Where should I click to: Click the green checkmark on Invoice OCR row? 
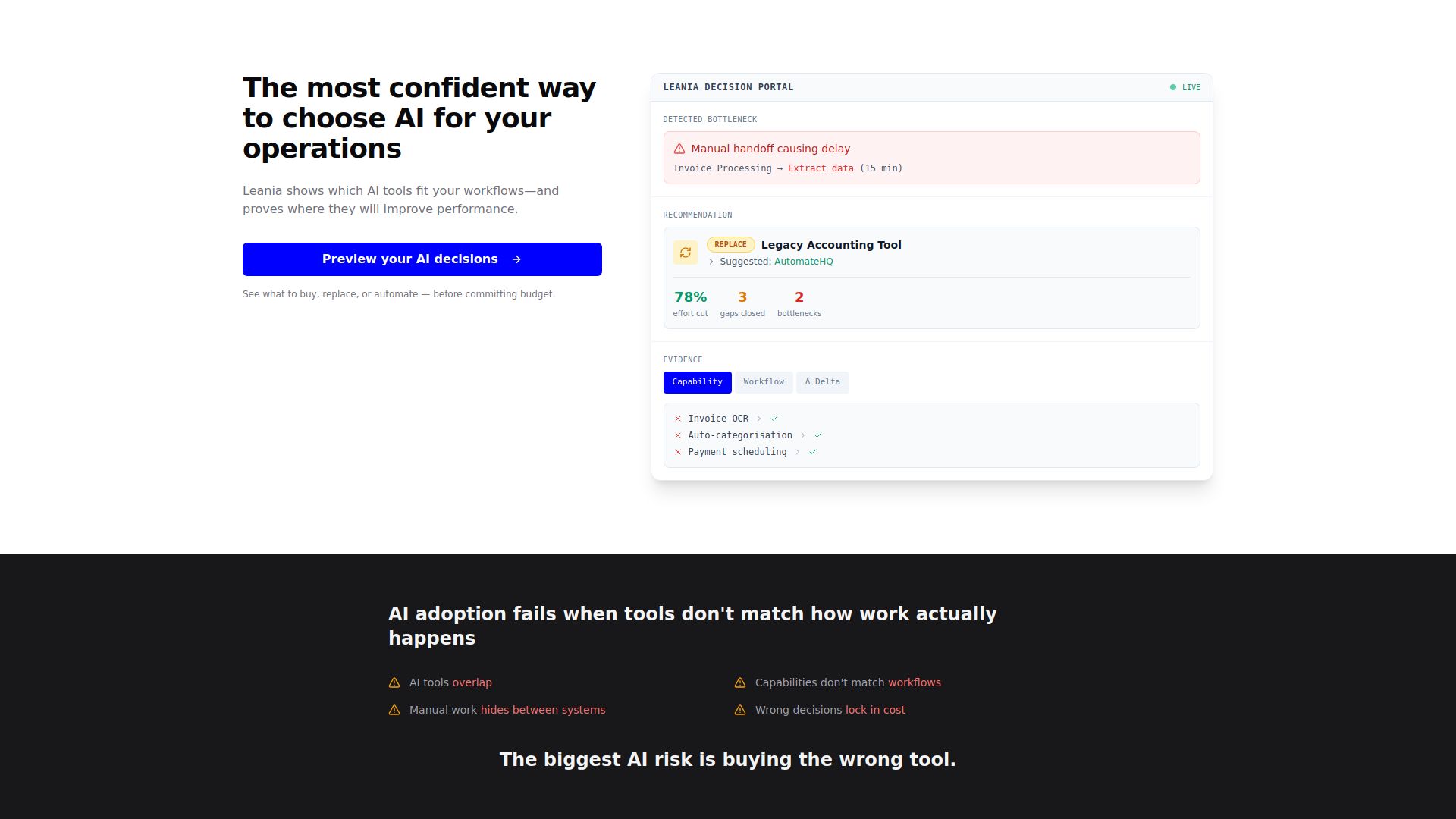pyautogui.click(x=774, y=419)
